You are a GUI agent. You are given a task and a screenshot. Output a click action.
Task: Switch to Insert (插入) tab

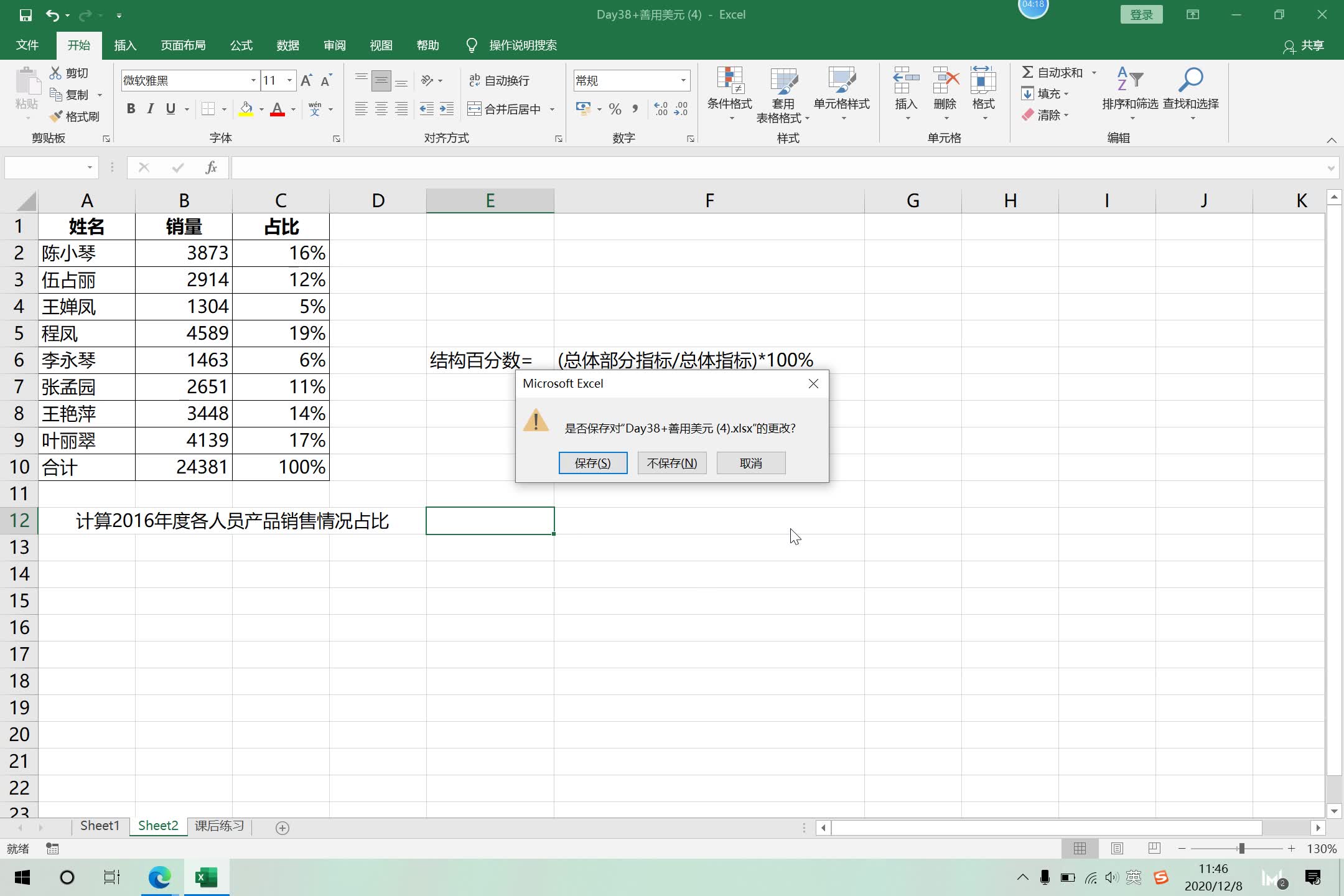click(x=125, y=45)
